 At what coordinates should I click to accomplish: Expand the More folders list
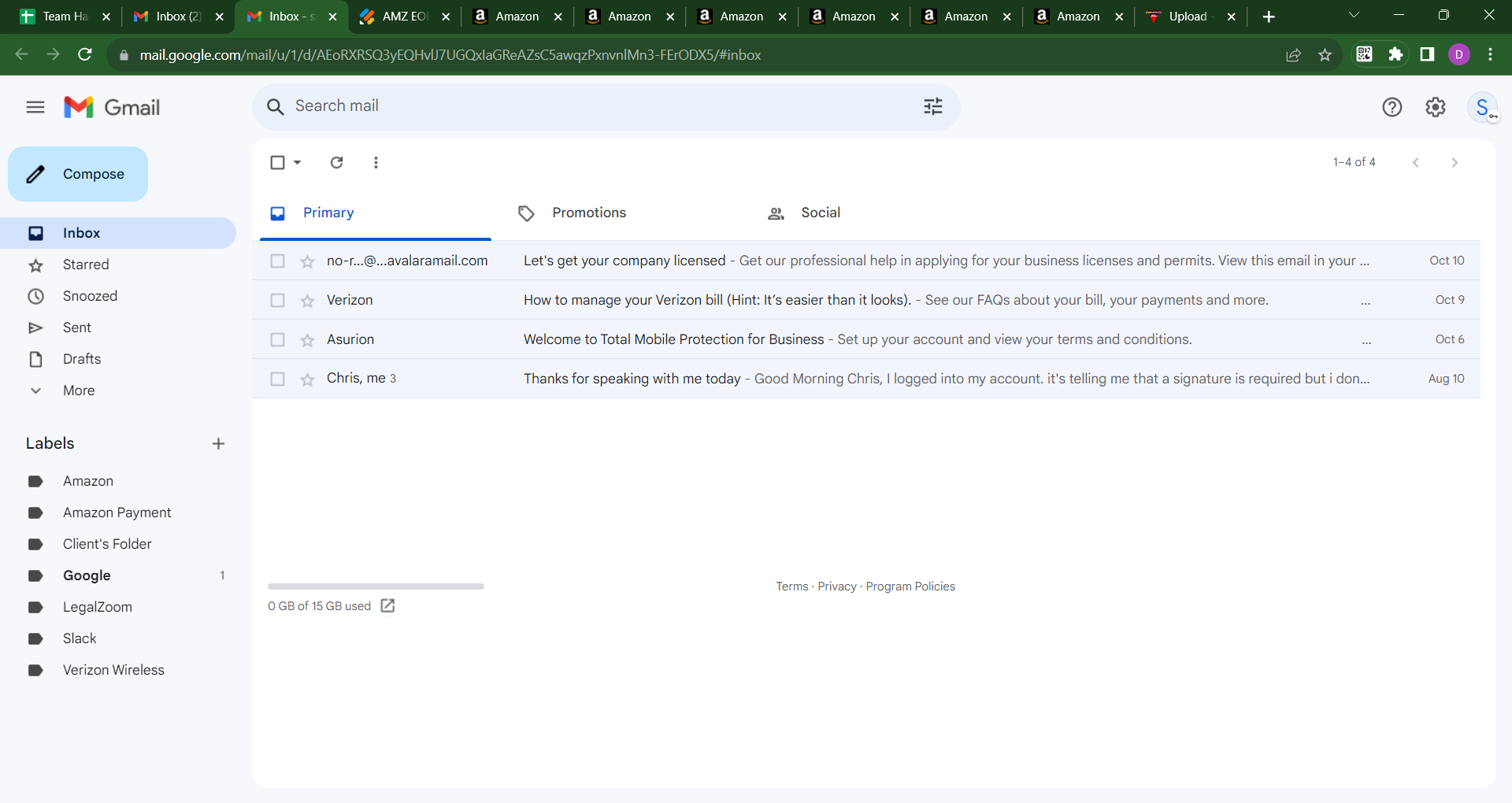(x=79, y=390)
